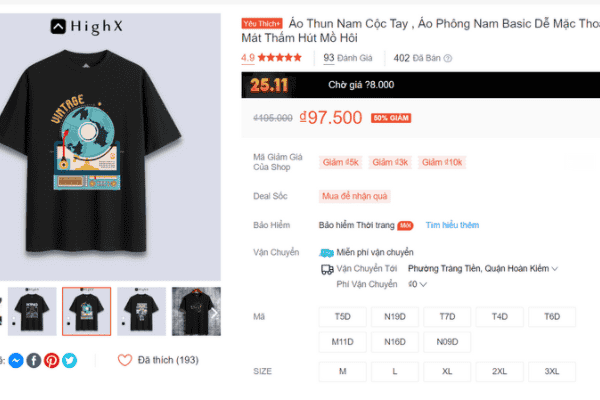Claim the Giảm ₫5k shop voucher
The image size is (600, 400).
[x=340, y=162]
